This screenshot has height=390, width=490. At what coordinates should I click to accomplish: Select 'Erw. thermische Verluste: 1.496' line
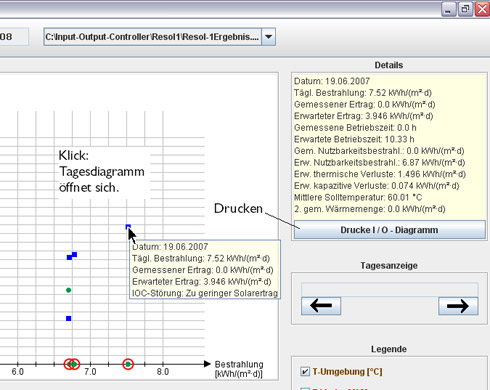tap(380, 174)
